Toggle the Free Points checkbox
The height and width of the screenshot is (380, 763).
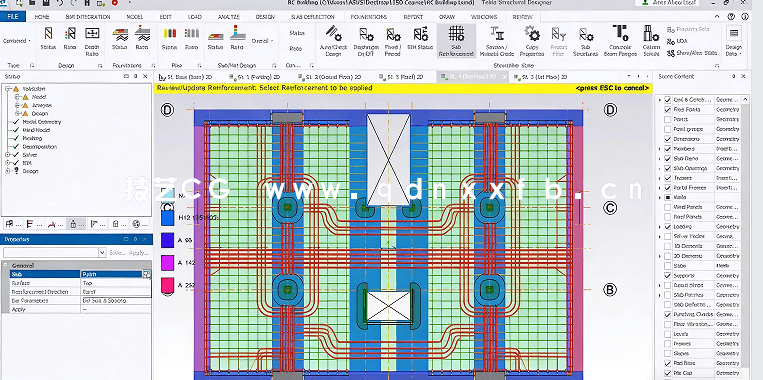[x=668, y=109]
